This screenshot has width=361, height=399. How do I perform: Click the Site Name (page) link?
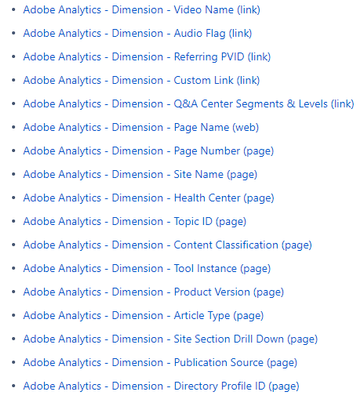click(x=140, y=174)
